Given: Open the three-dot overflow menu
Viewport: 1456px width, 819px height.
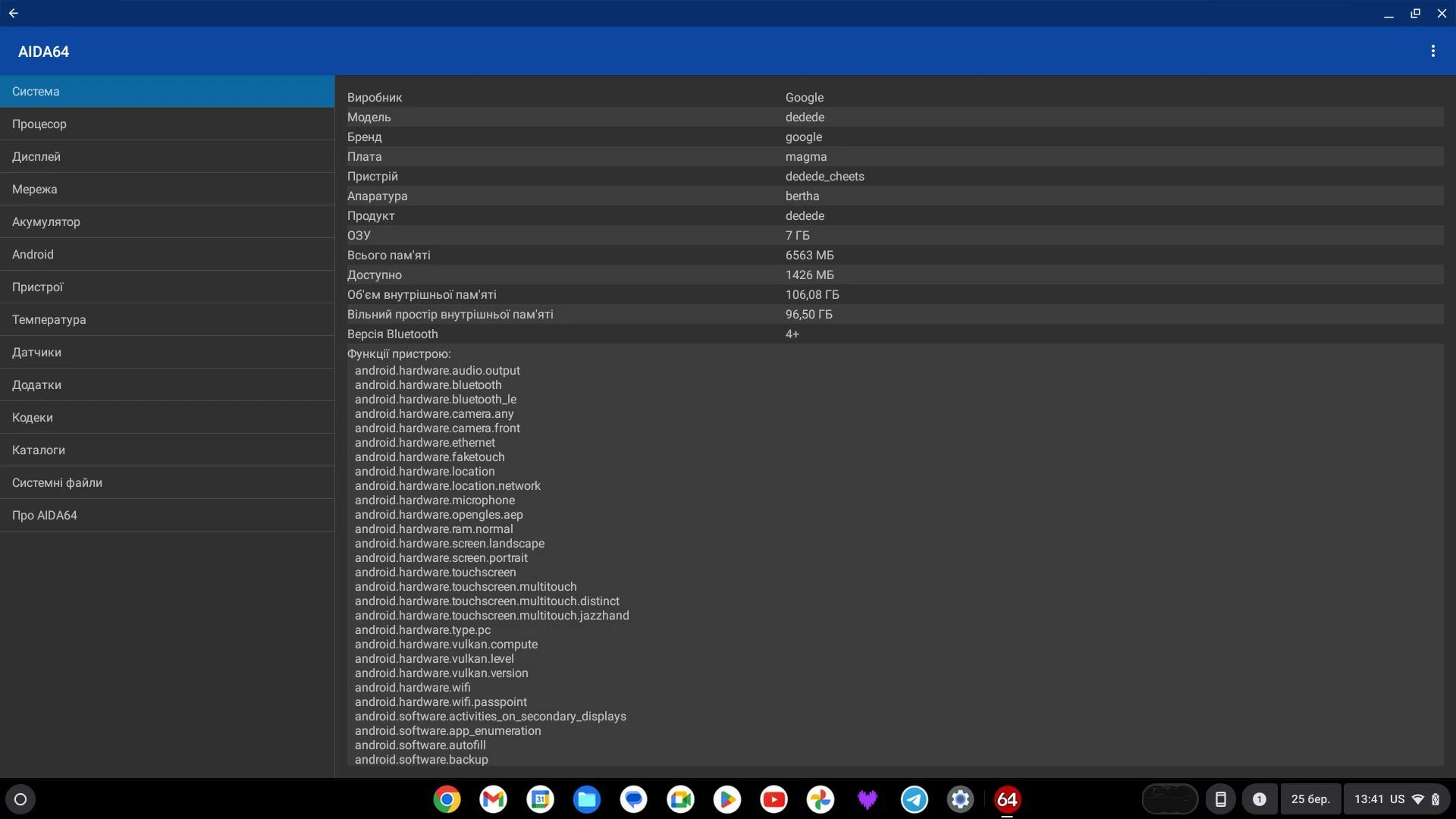Looking at the screenshot, I should tap(1432, 51).
